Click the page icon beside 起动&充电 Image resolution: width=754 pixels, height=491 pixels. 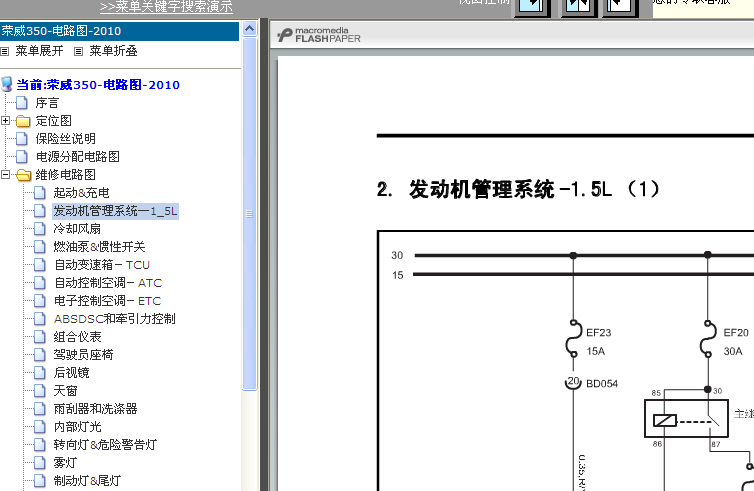40,192
